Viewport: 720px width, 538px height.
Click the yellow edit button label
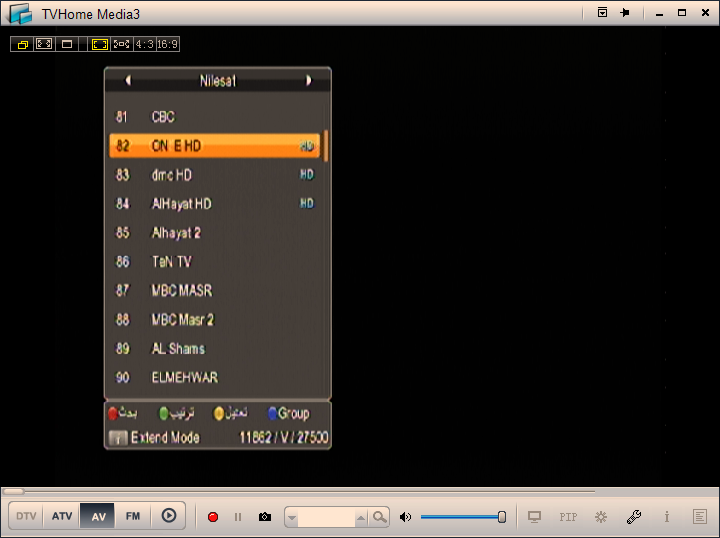(x=231, y=413)
